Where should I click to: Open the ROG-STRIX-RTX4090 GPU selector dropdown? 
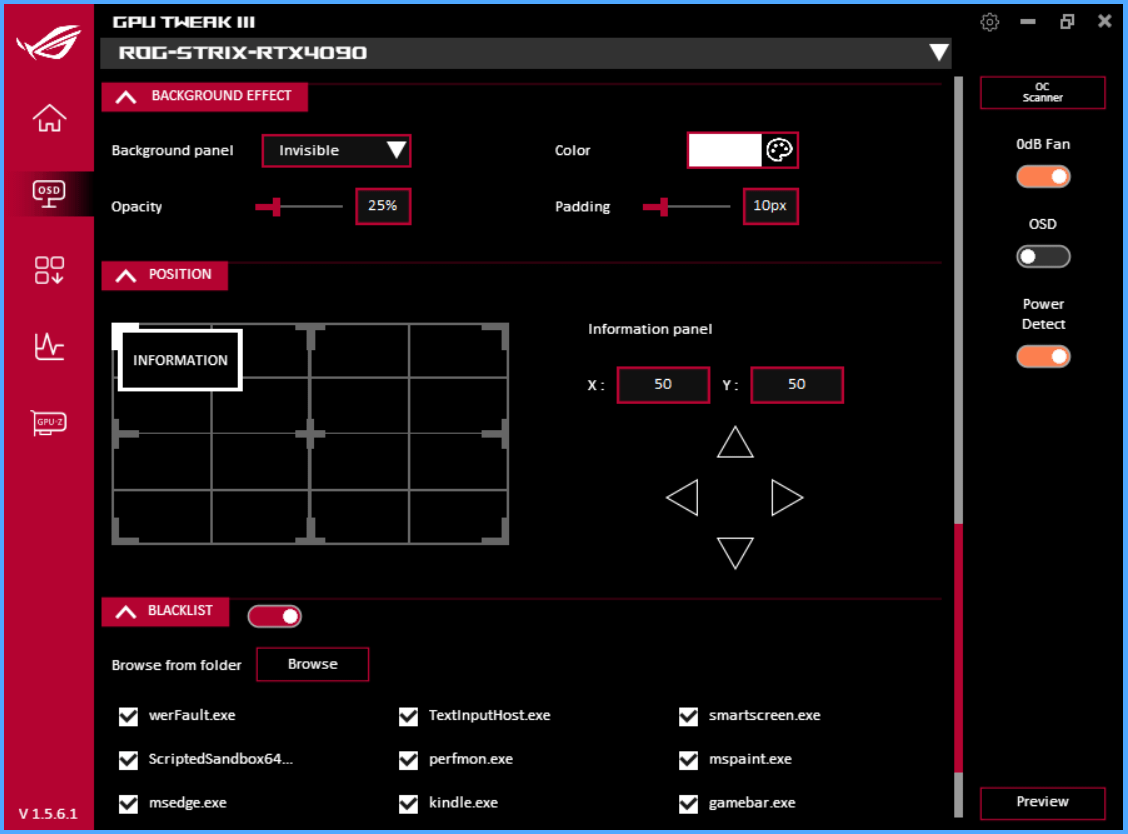[526, 53]
